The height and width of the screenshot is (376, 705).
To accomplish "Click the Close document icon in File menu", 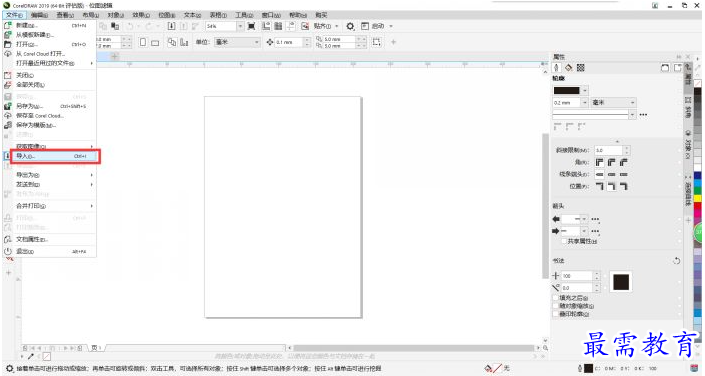I will click(x=8, y=75).
